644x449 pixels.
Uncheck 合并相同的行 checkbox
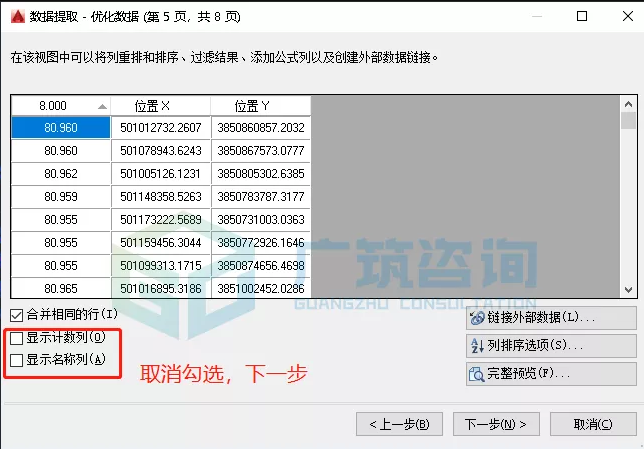(16, 315)
